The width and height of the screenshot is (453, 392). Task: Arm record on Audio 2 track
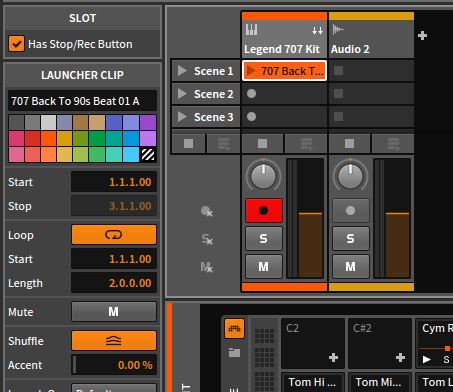(351, 210)
